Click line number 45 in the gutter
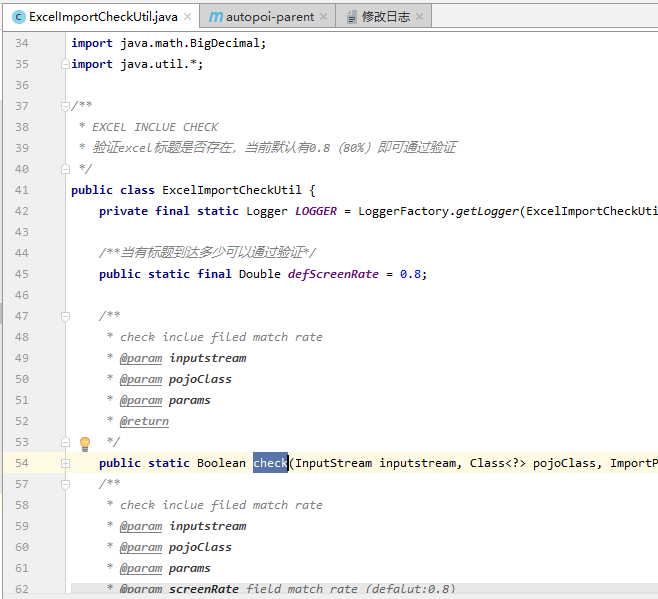 pos(22,274)
